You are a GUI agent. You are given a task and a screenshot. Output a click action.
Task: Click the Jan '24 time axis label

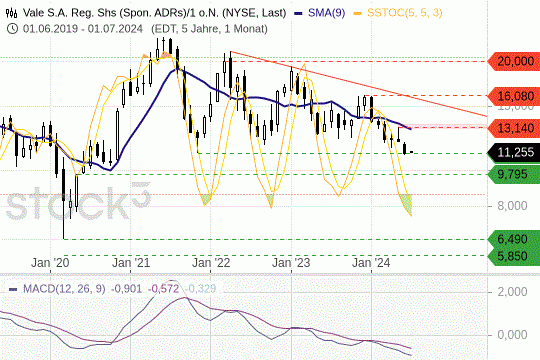tap(371, 263)
